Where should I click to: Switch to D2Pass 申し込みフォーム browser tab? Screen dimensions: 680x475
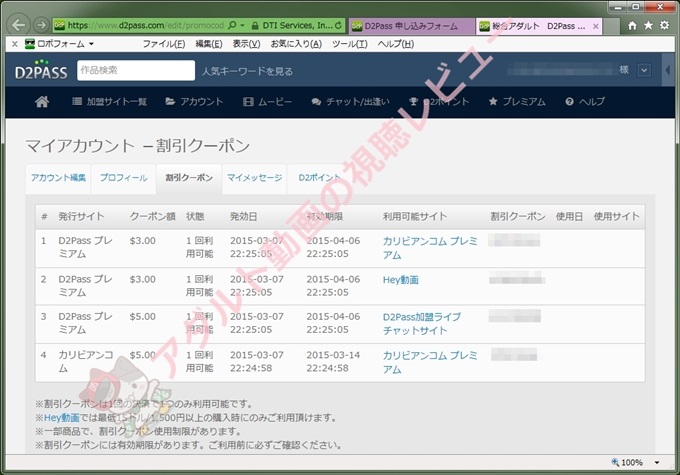[411, 26]
